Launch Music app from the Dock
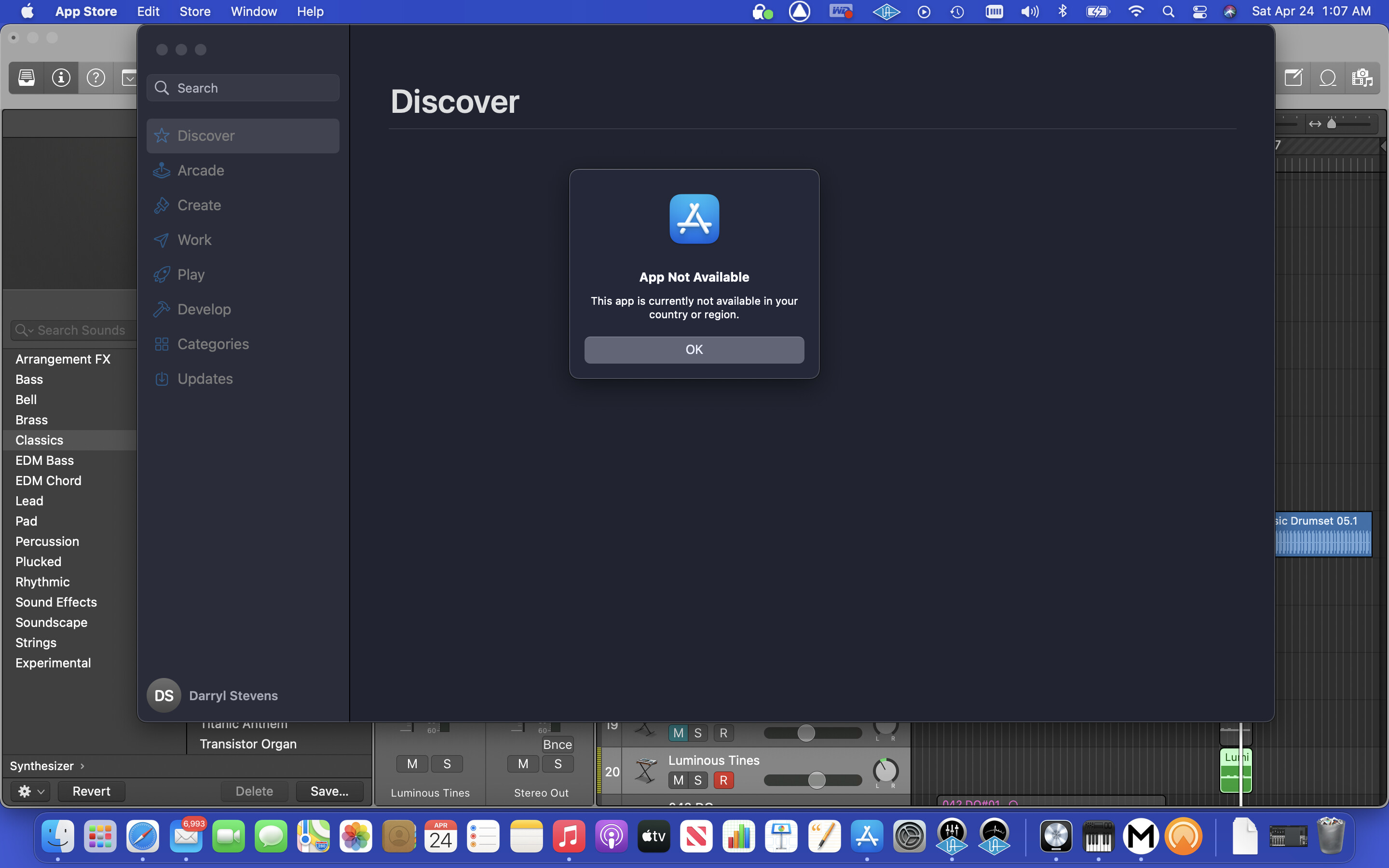Image resolution: width=1389 pixels, height=868 pixels. pyautogui.click(x=568, y=837)
